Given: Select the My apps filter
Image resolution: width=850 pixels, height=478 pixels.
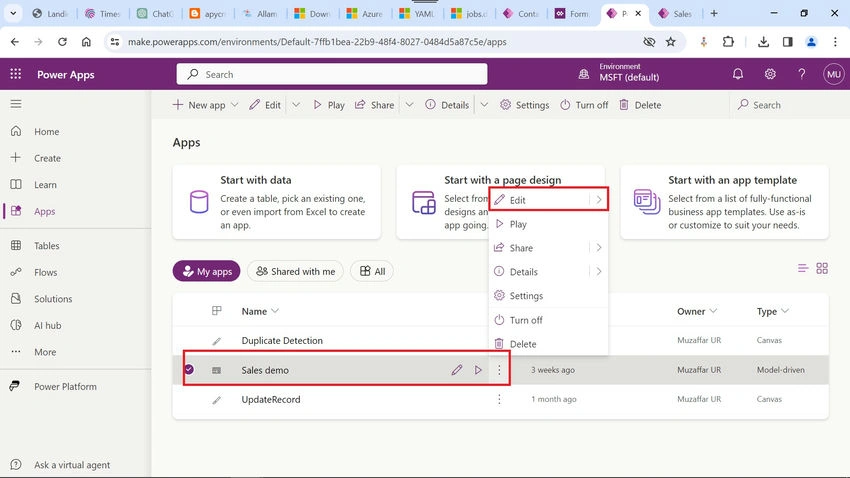Looking at the screenshot, I should tap(207, 271).
